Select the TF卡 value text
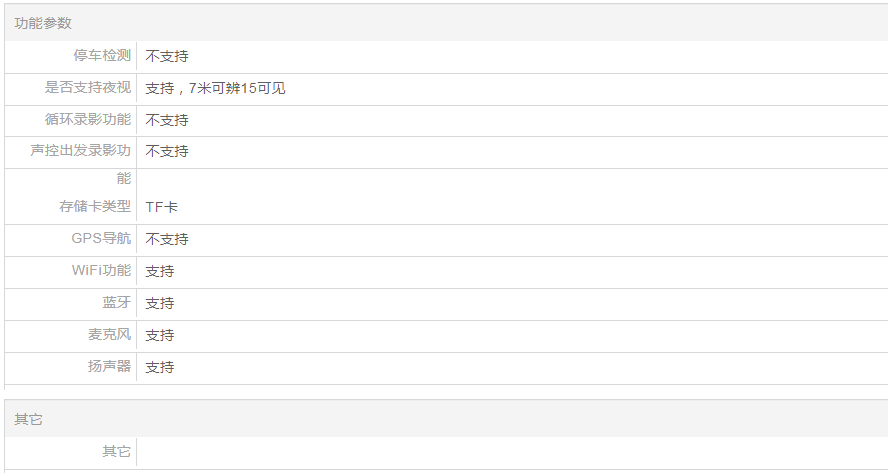 click(161, 207)
